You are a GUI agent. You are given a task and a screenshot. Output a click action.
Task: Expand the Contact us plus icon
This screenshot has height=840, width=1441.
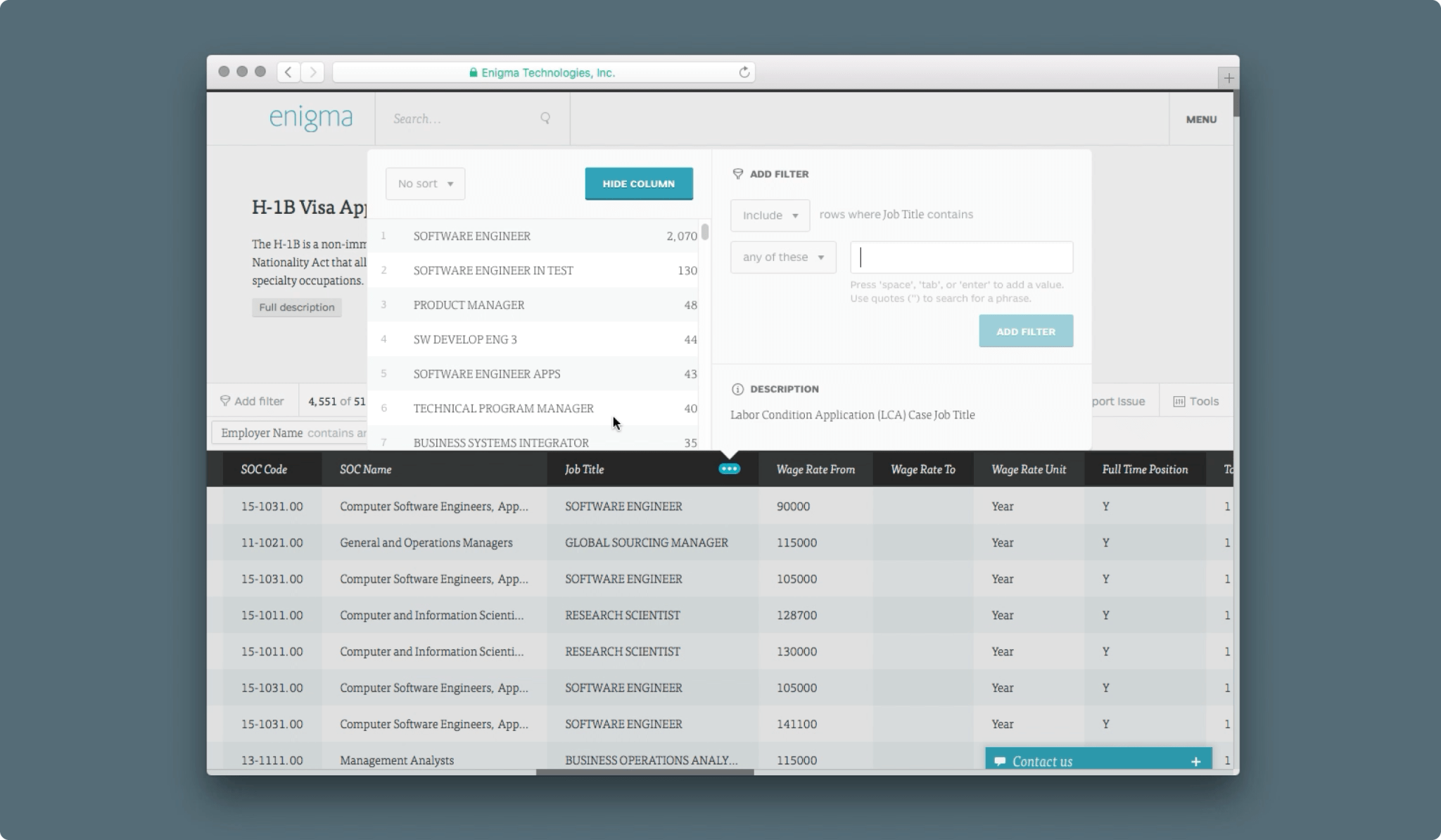click(x=1195, y=761)
